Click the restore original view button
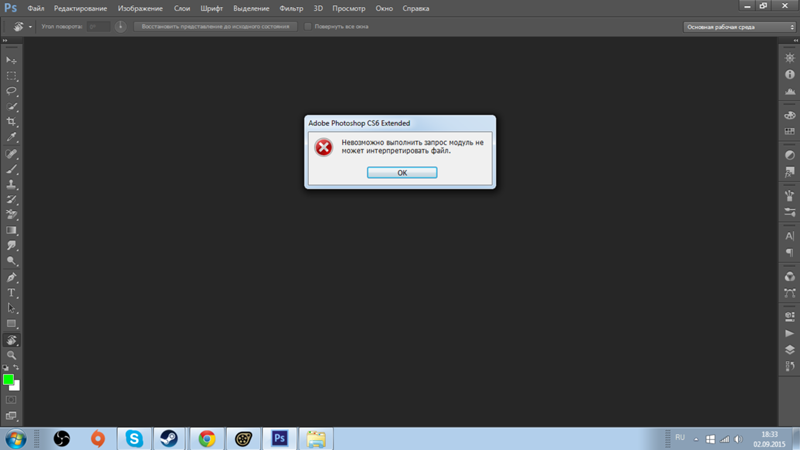 pyautogui.click(x=215, y=27)
